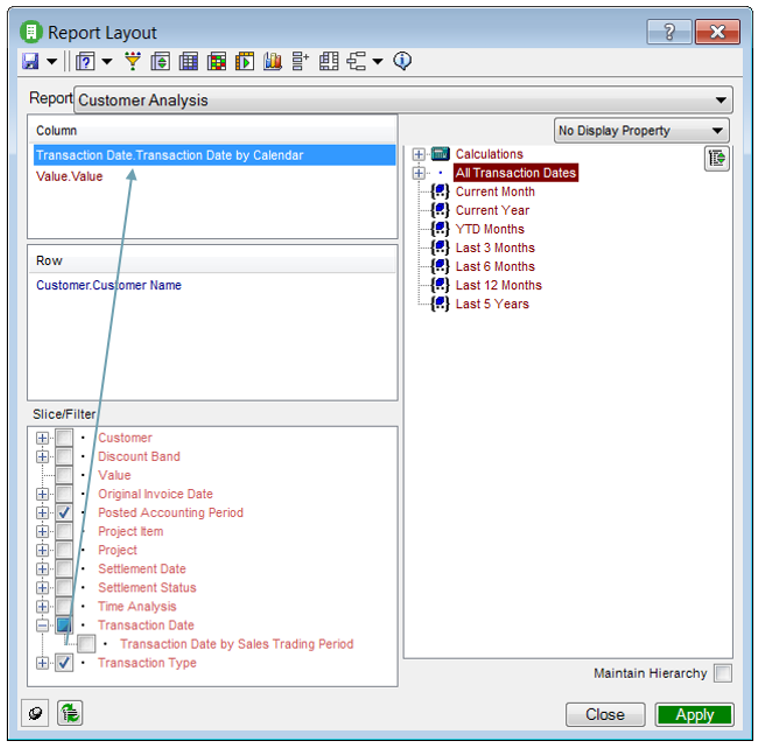Uncheck the Transaction Type checkbox
Image resolution: width=759 pixels, height=747 pixels.
pyautogui.click(x=64, y=663)
